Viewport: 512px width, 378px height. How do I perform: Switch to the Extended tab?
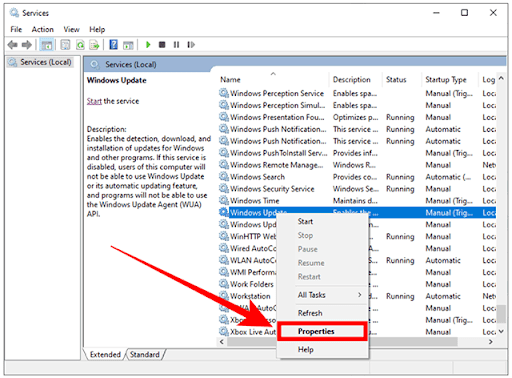(x=105, y=354)
